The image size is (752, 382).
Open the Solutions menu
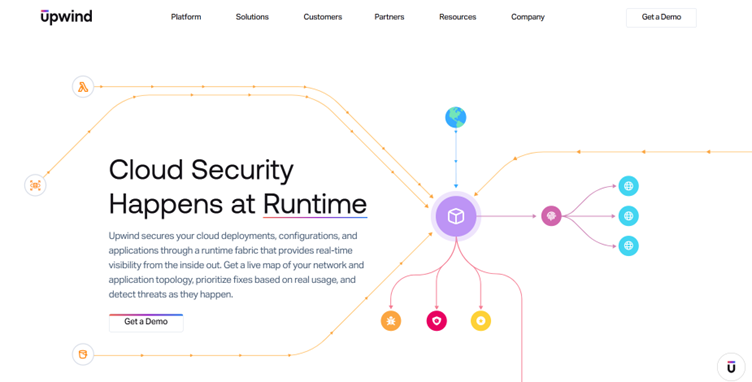[252, 17]
